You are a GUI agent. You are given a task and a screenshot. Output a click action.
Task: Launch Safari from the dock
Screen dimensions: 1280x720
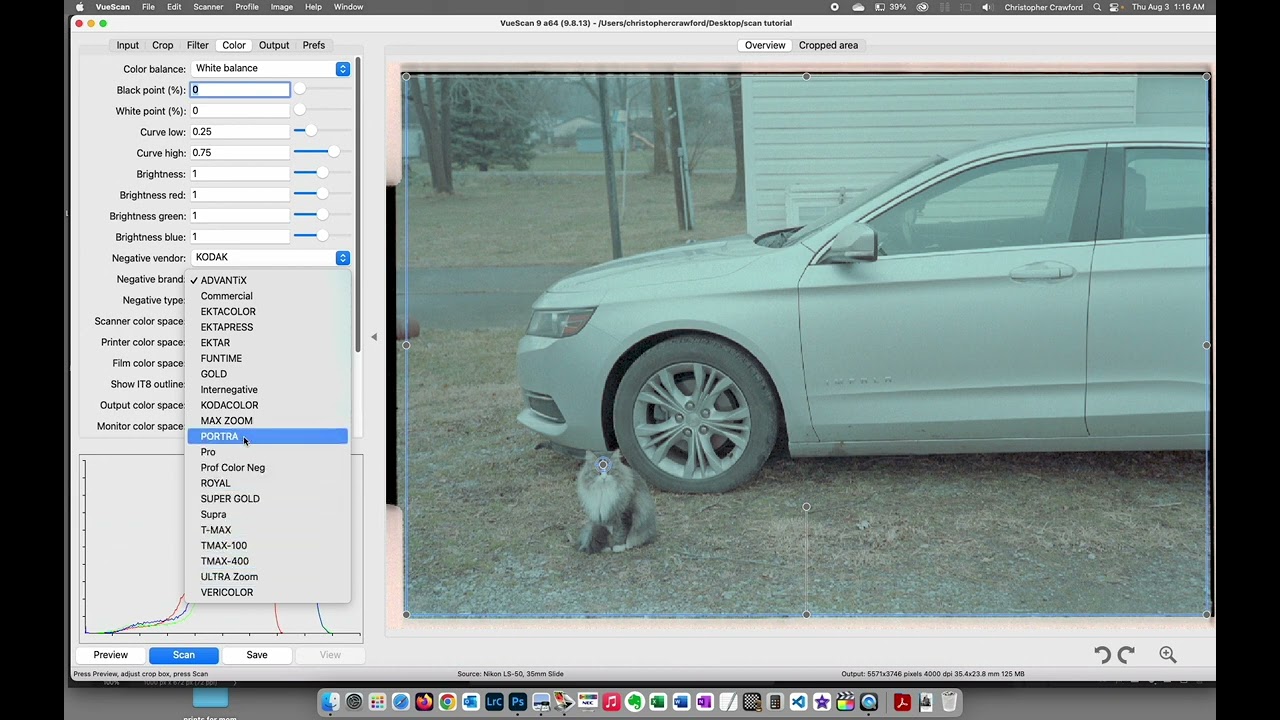click(x=401, y=702)
